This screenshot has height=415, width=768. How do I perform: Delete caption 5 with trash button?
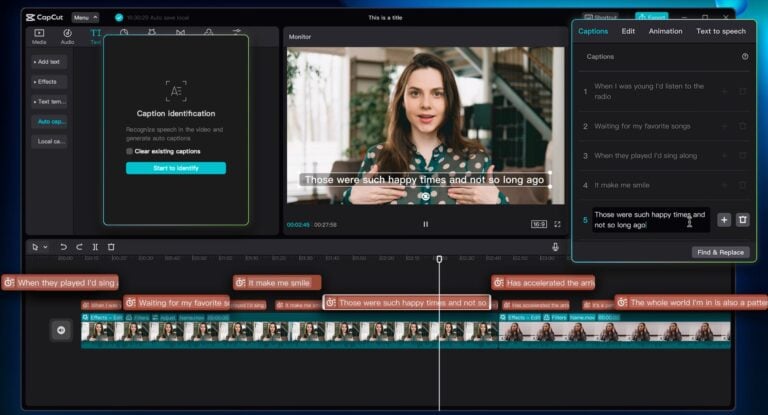point(742,220)
